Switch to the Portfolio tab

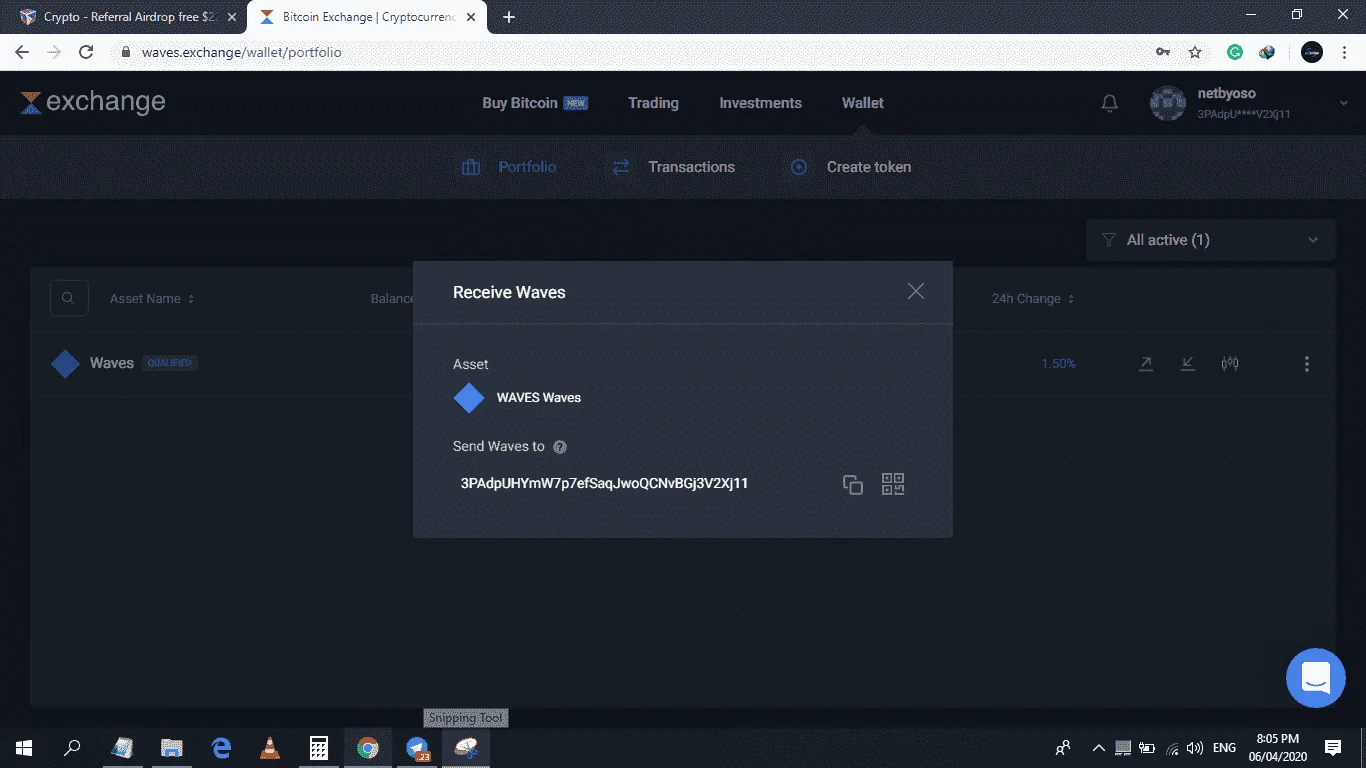point(509,167)
